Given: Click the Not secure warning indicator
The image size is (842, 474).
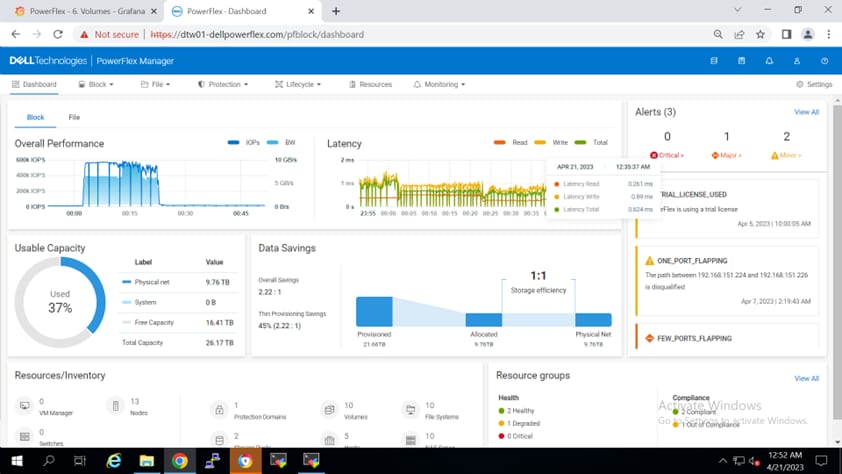Looking at the screenshot, I should (x=110, y=34).
